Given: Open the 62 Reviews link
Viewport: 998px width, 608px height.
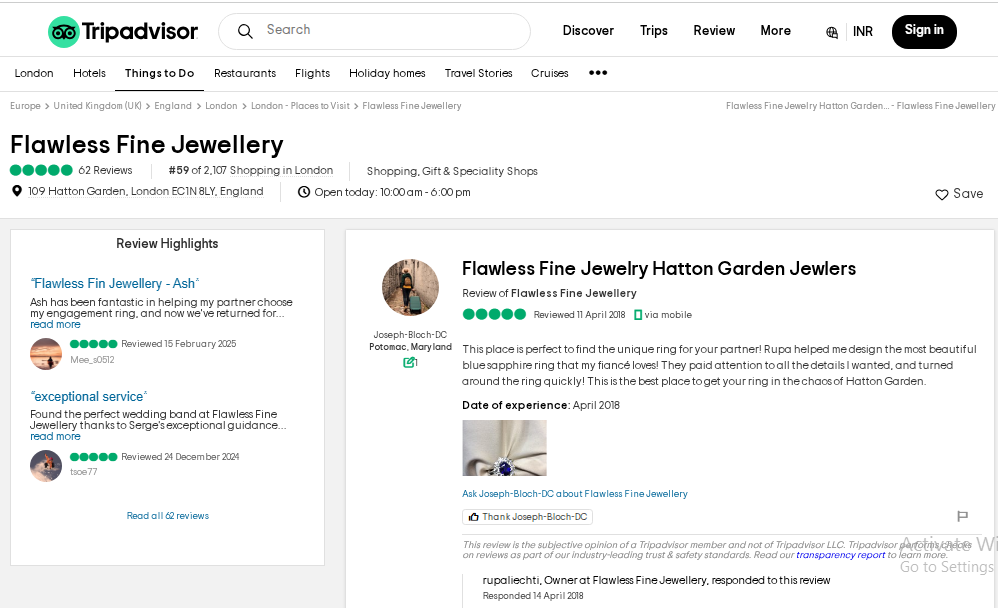Looking at the screenshot, I should pyautogui.click(x=105, y=170).
